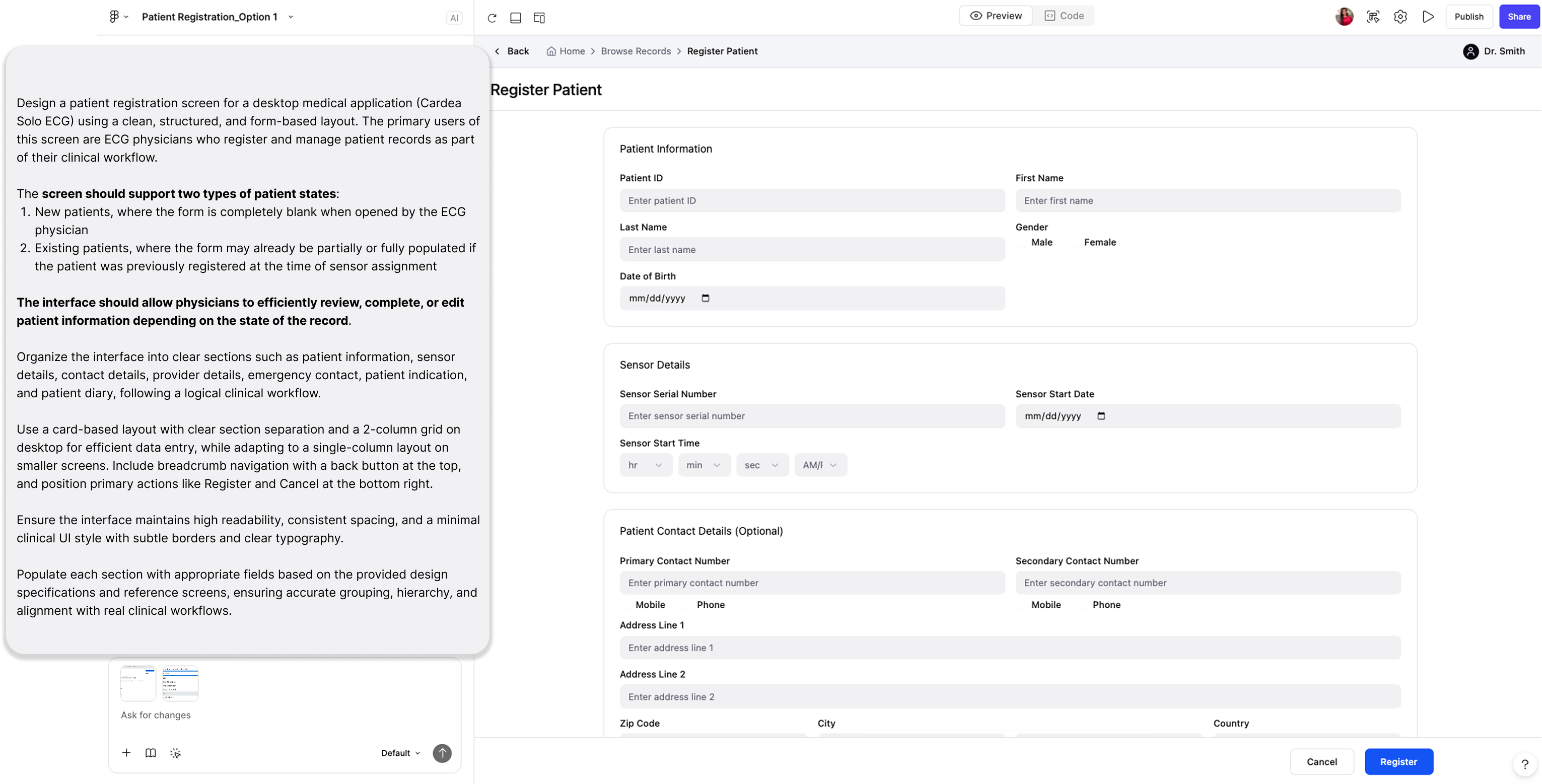Click the Enter patient ID field

point(812,201)
